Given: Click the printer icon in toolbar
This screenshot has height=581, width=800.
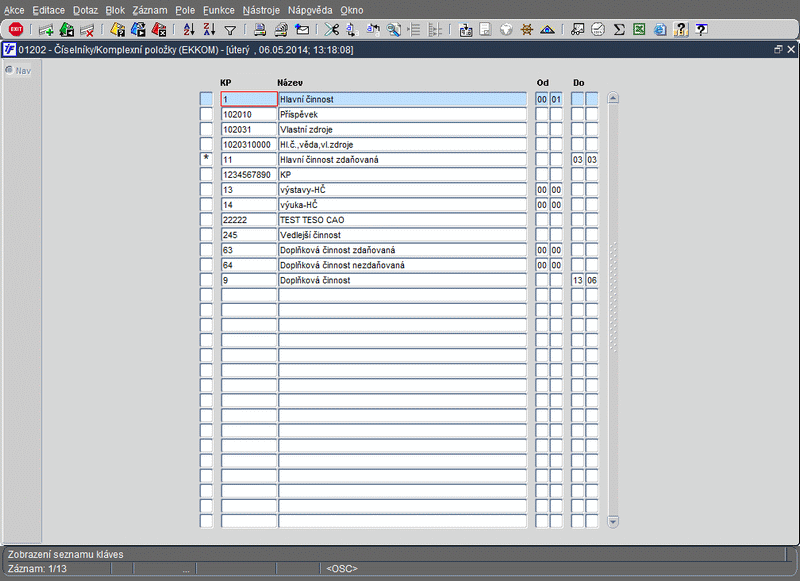Looking at the screenshot, I should click(260, 30).
